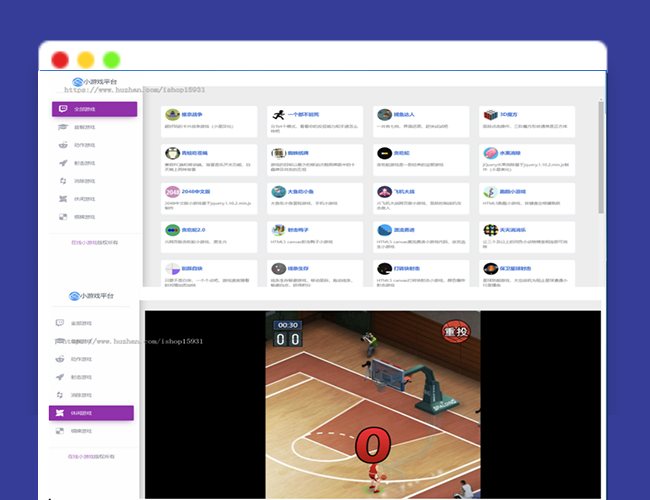This screenshot has width=650, height=500.
Task: Open the 2048中文版 game icon
Action: (172, 192)
